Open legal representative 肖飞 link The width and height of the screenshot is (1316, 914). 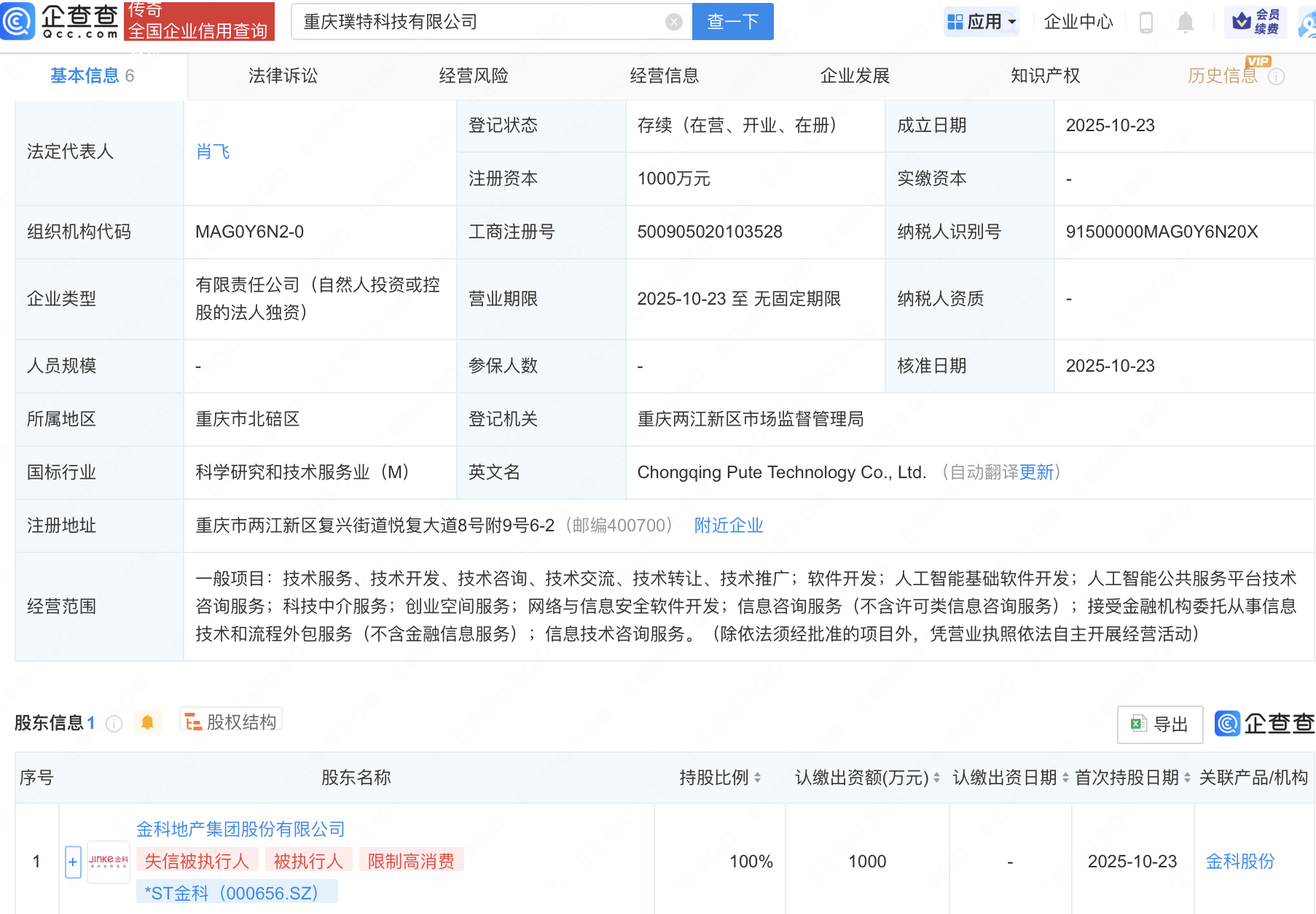pos(213,152)
